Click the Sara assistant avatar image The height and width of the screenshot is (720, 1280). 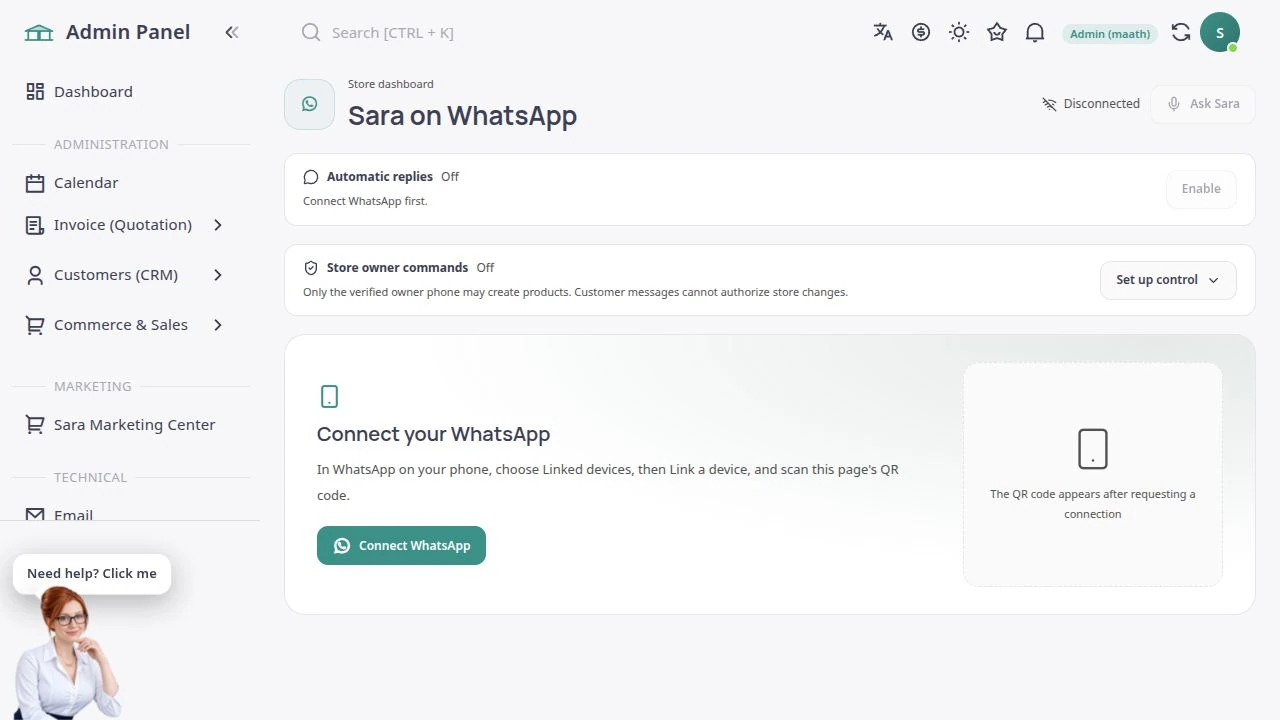[x=70, y=652]
